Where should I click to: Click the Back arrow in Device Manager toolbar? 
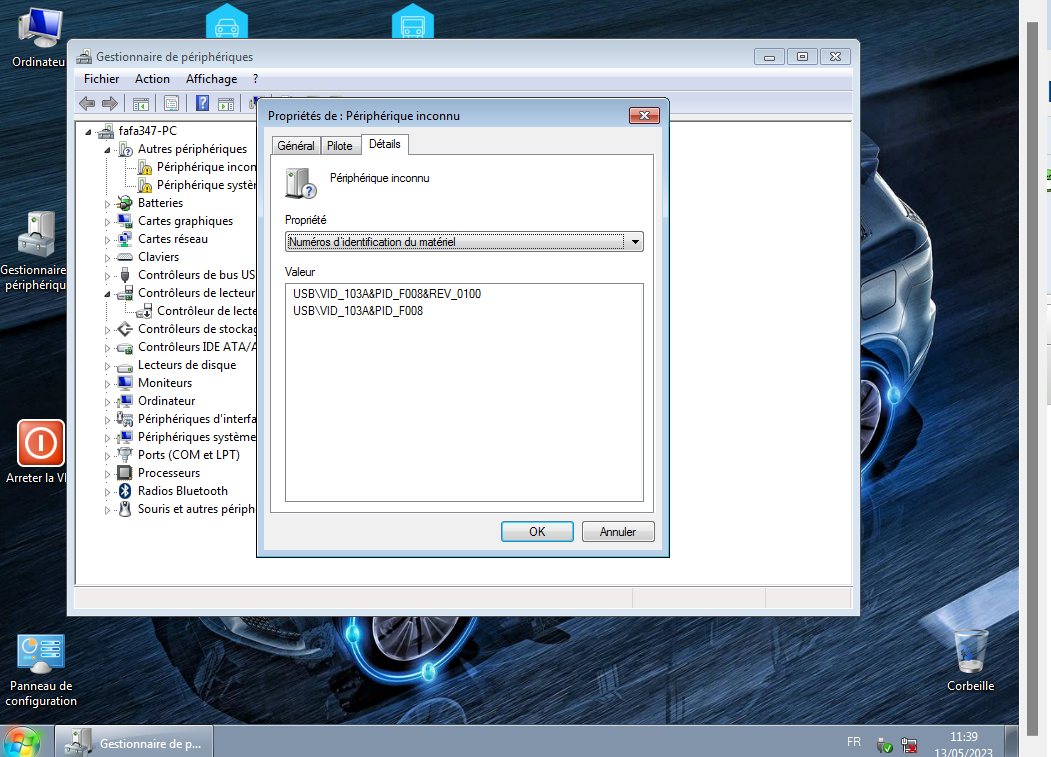pos(87,103)
